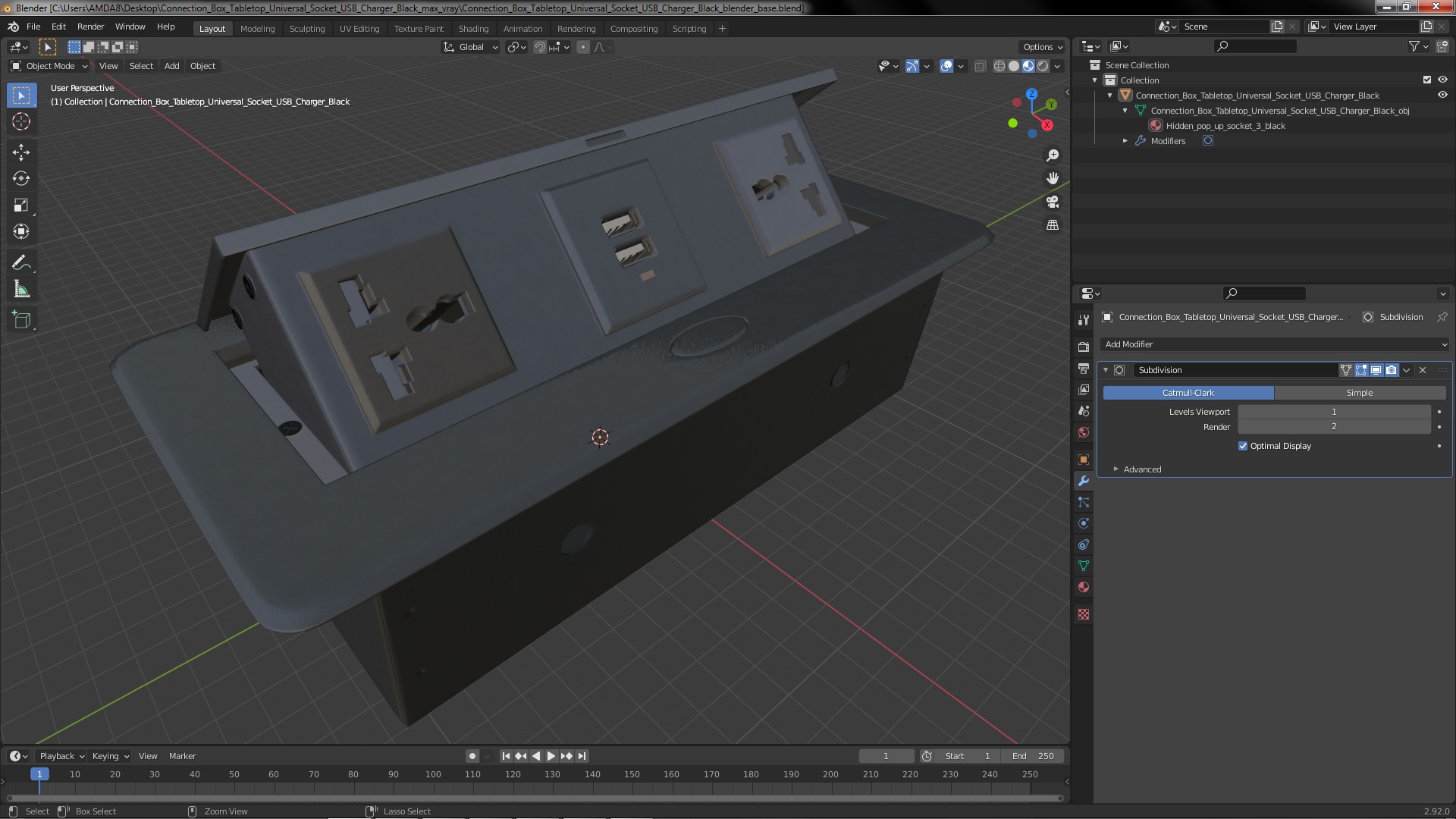Hide Collection with its eye icon
Image resolution: width=1456 pixels, height=819 pixels.
(1442, 80)
